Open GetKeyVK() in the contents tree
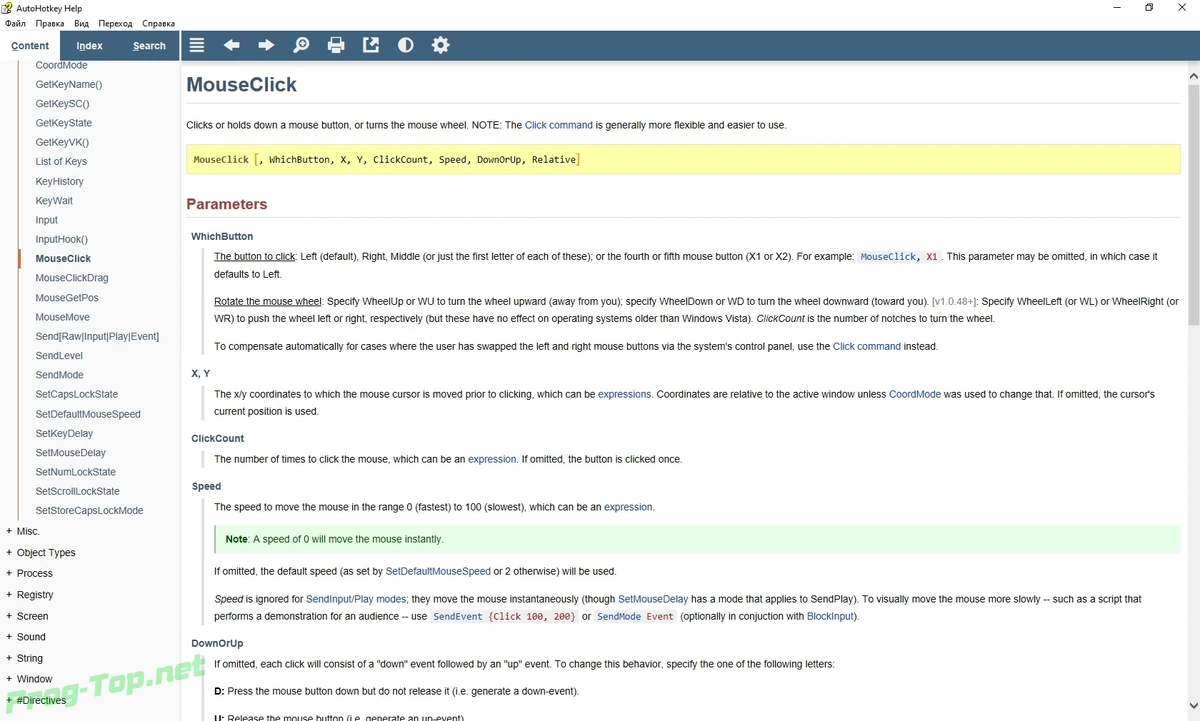 tap(62, 142)
